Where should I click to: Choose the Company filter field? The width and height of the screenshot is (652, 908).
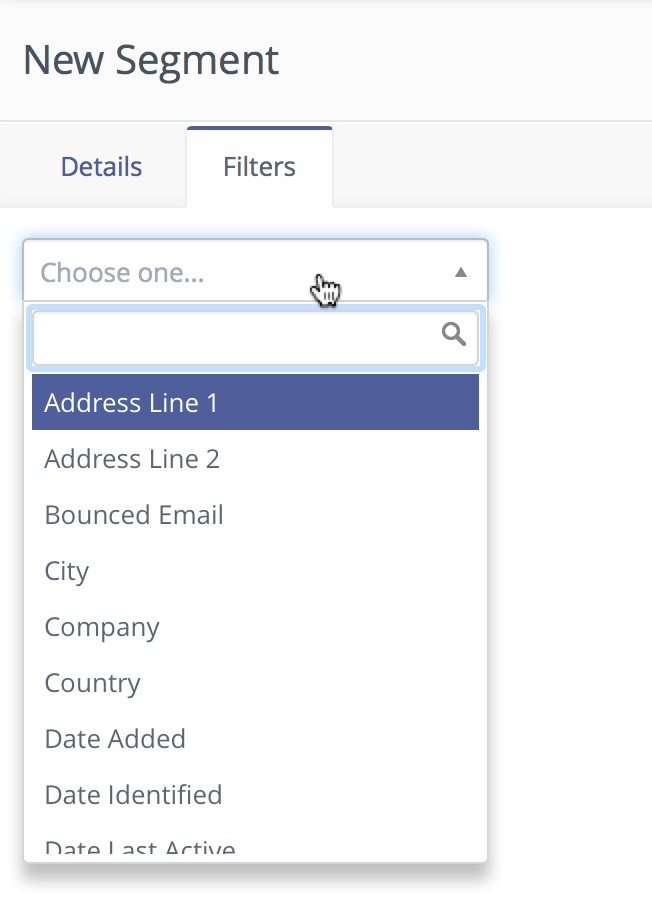point(102,627)
